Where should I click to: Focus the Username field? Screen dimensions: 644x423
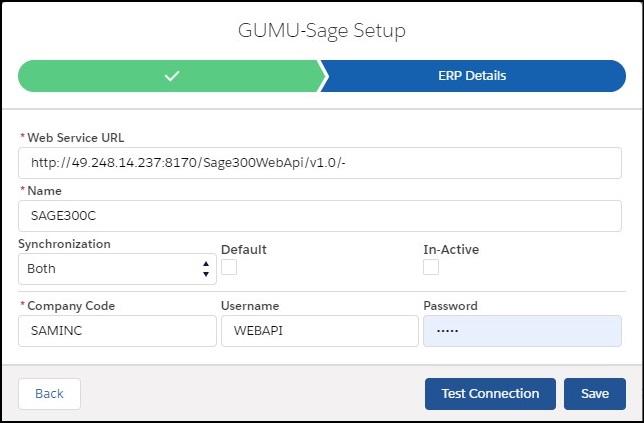point(320,331)
